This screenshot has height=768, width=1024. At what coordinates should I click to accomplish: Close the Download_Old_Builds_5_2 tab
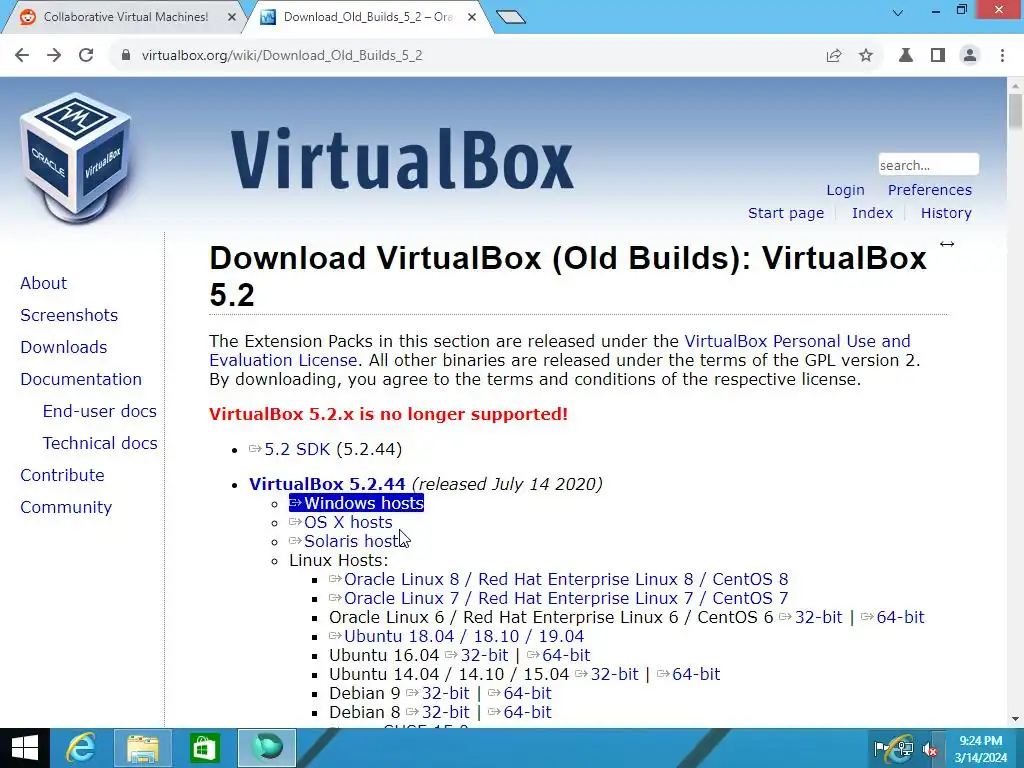pos(472,17)
